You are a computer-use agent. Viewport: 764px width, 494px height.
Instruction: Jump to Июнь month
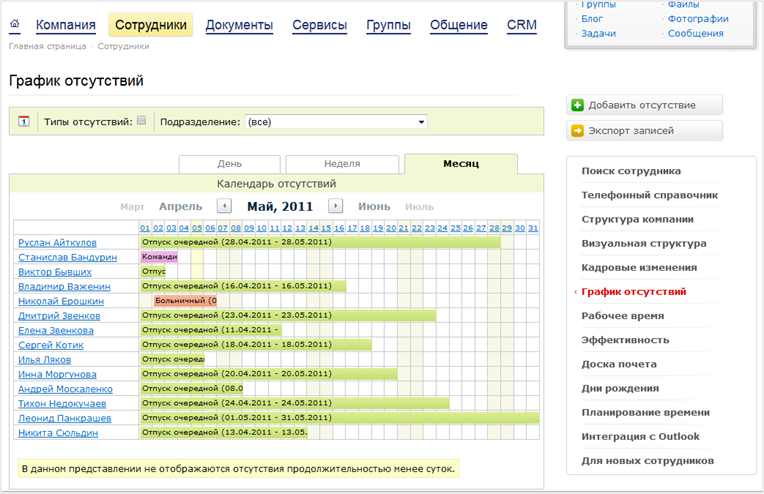pyautogui.click(x=374, y=207)
